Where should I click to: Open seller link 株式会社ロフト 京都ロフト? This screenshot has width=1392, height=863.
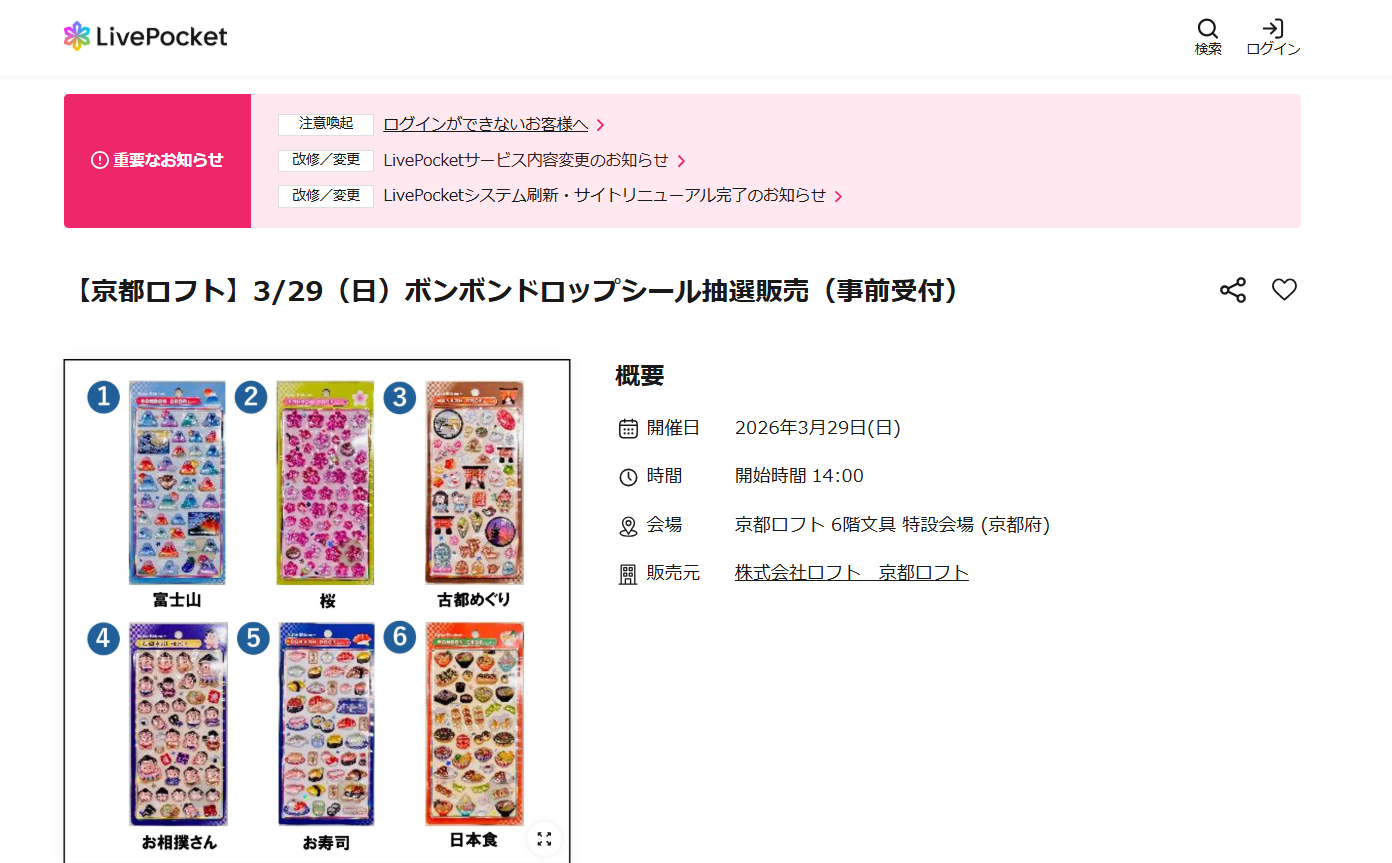pos(852,573)
